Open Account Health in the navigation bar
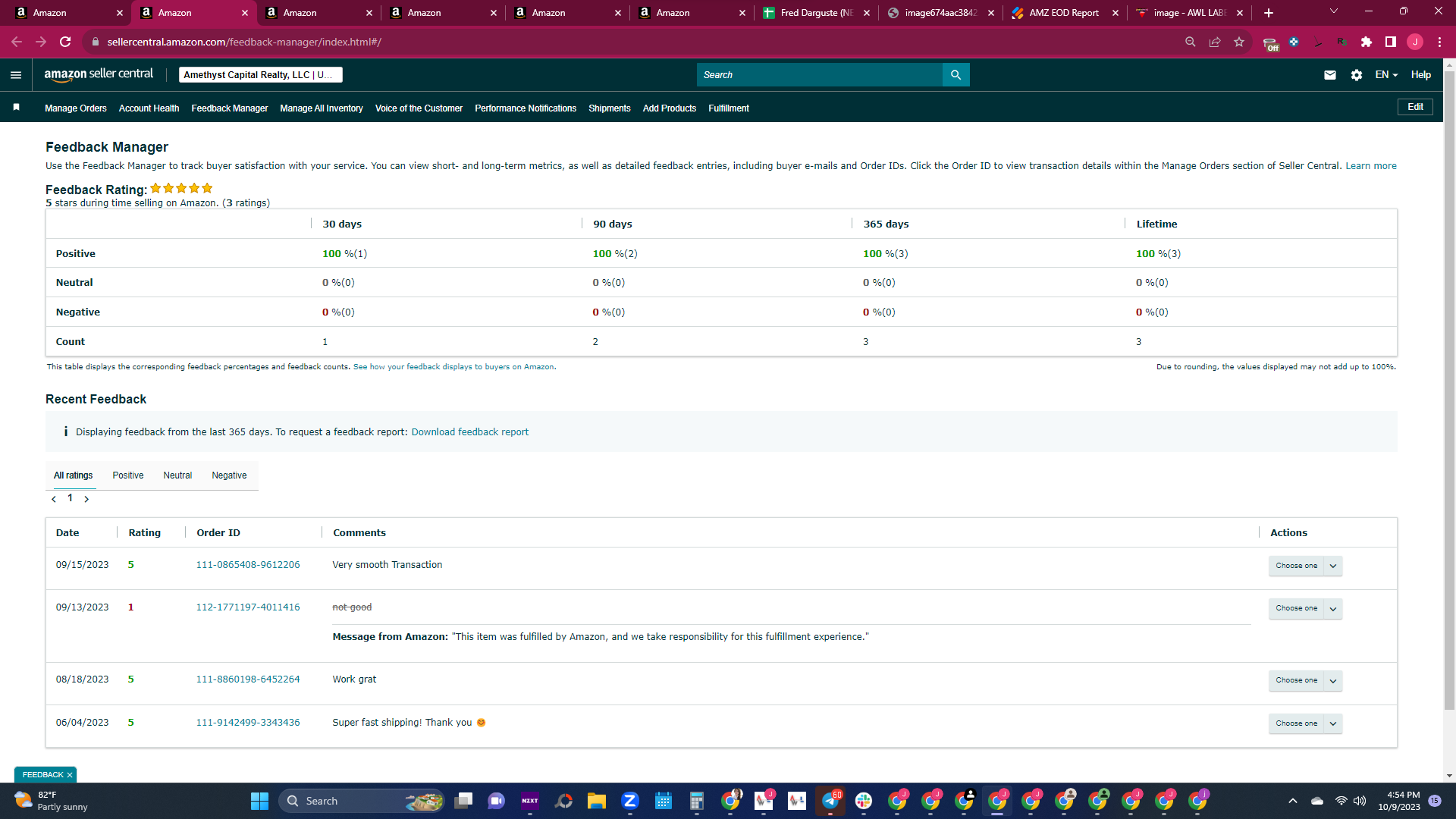This screenshot has width=1456, height=819. pos(149,108)
